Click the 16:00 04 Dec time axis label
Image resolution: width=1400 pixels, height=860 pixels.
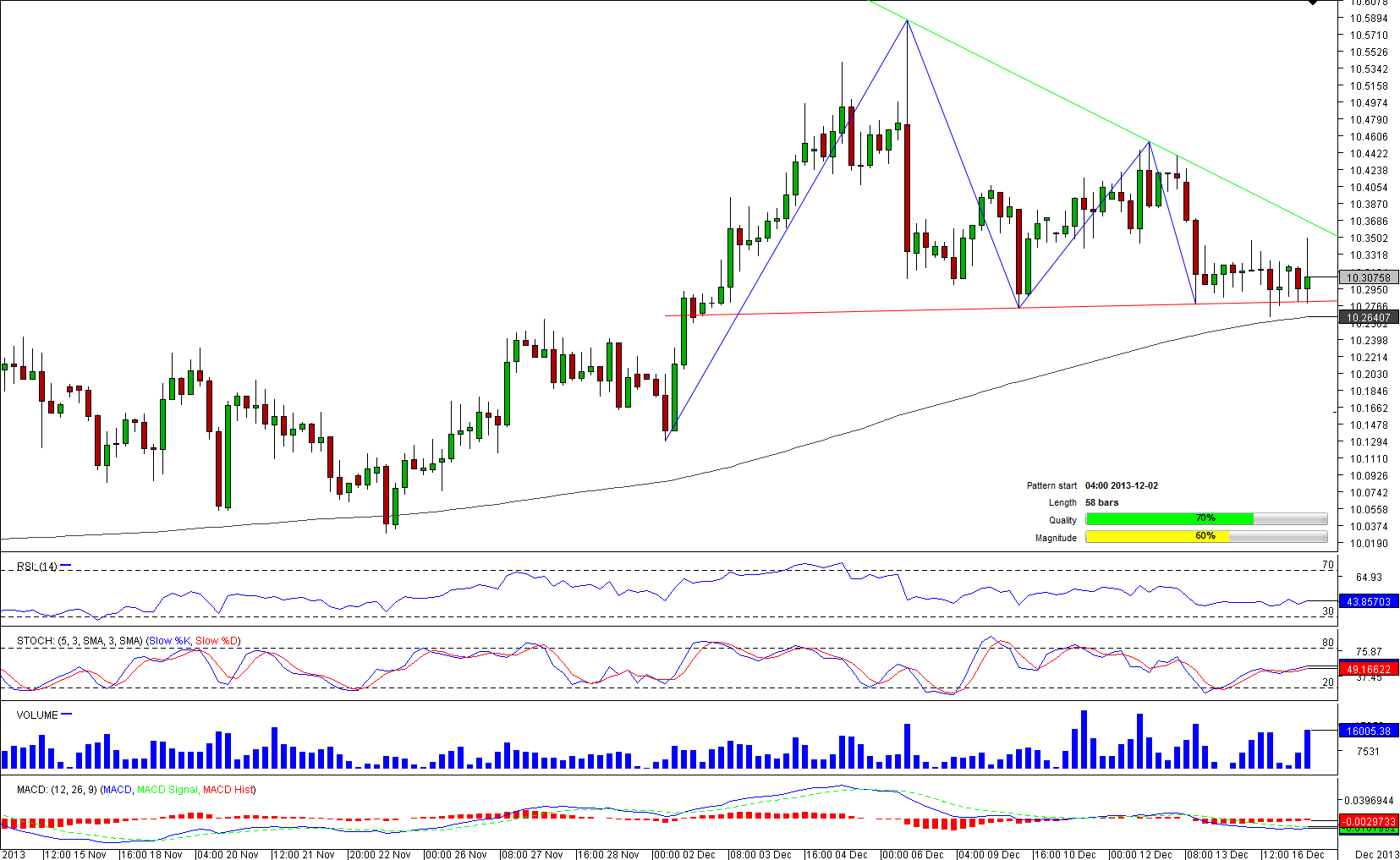(836, 854)
